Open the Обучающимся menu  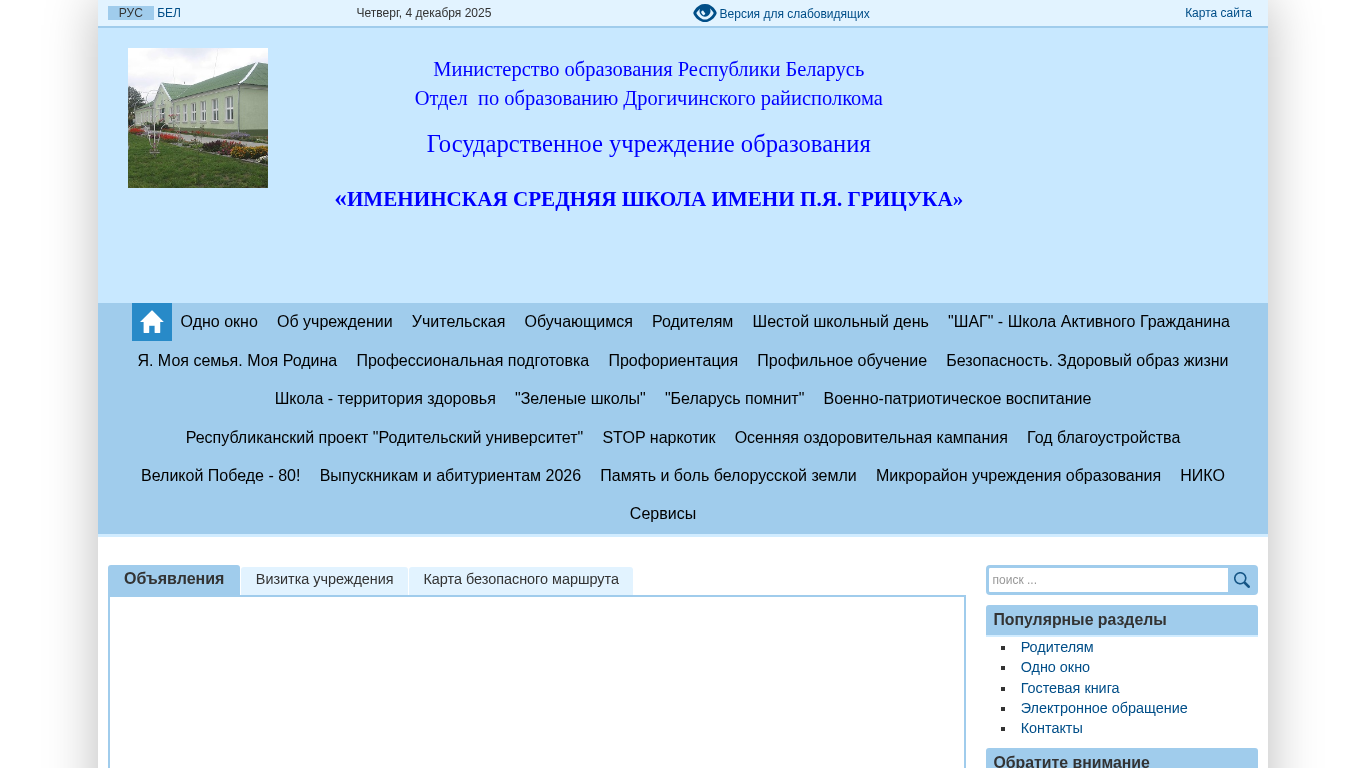click(579, 322)
